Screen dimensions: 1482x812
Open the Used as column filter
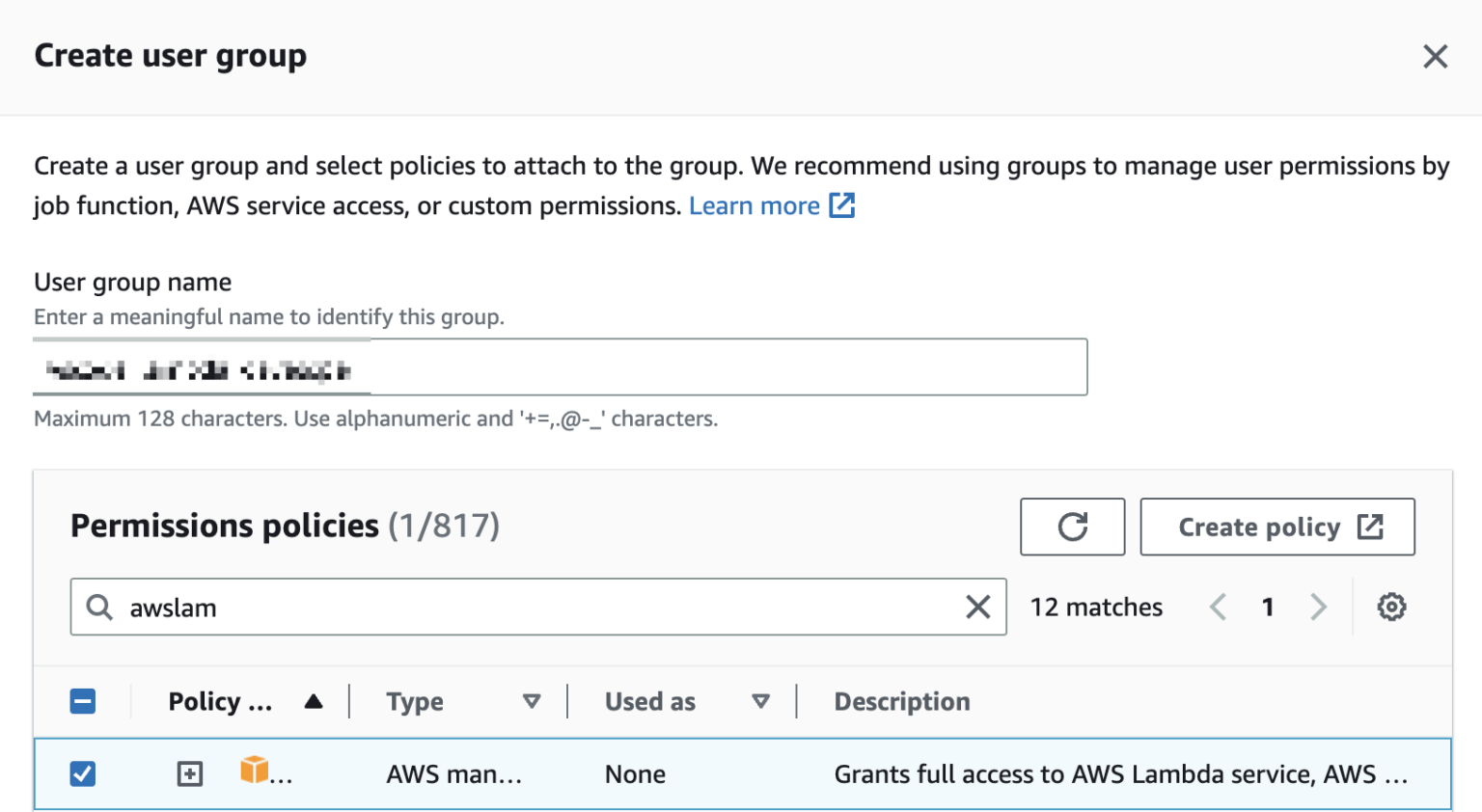[x=761, y=701]
